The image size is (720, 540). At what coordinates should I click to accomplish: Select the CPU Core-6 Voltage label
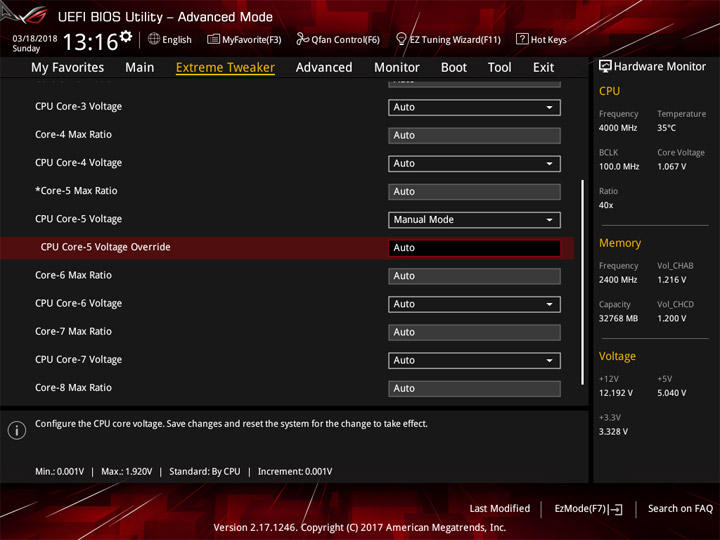coord(79,304)
